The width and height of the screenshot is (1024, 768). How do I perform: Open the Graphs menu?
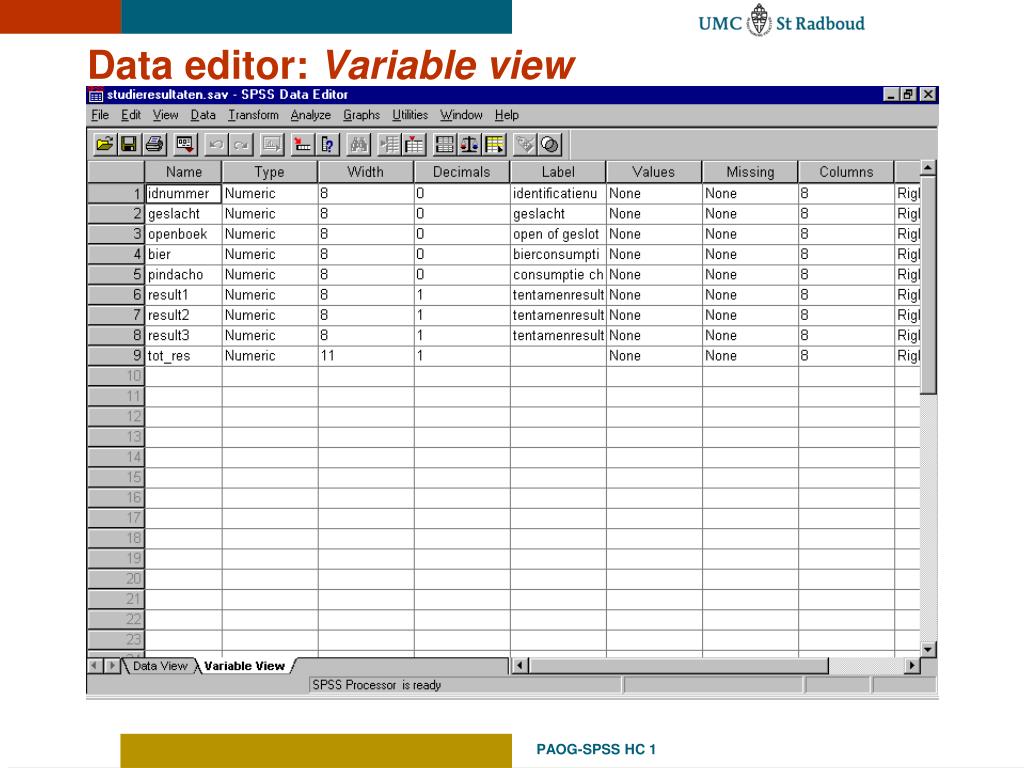[361, 115]
